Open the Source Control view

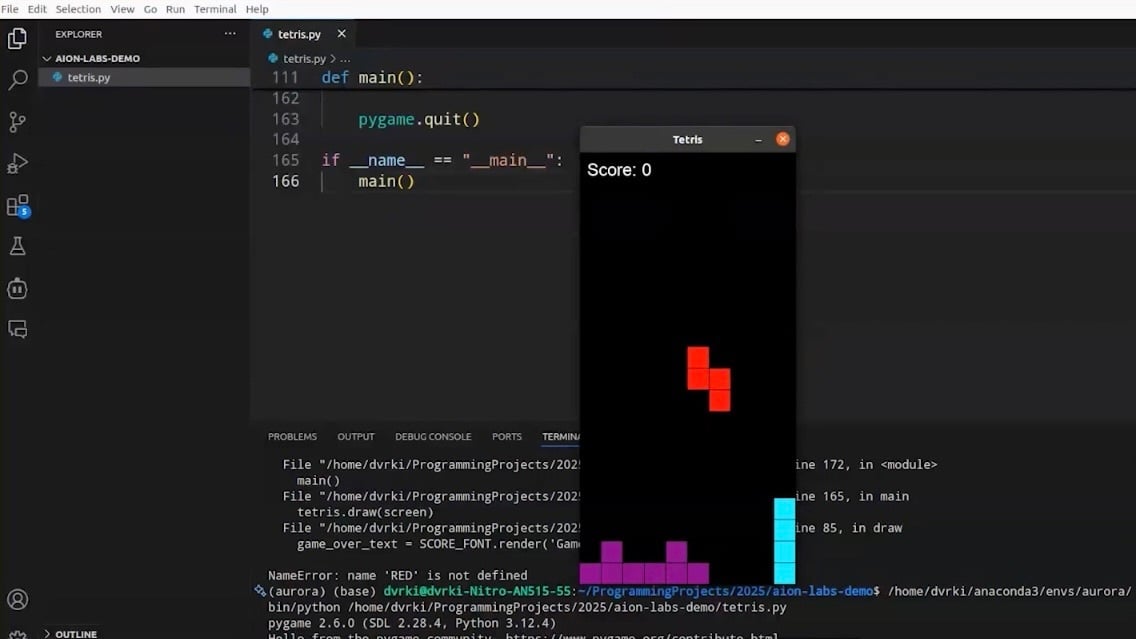(17, 121)
